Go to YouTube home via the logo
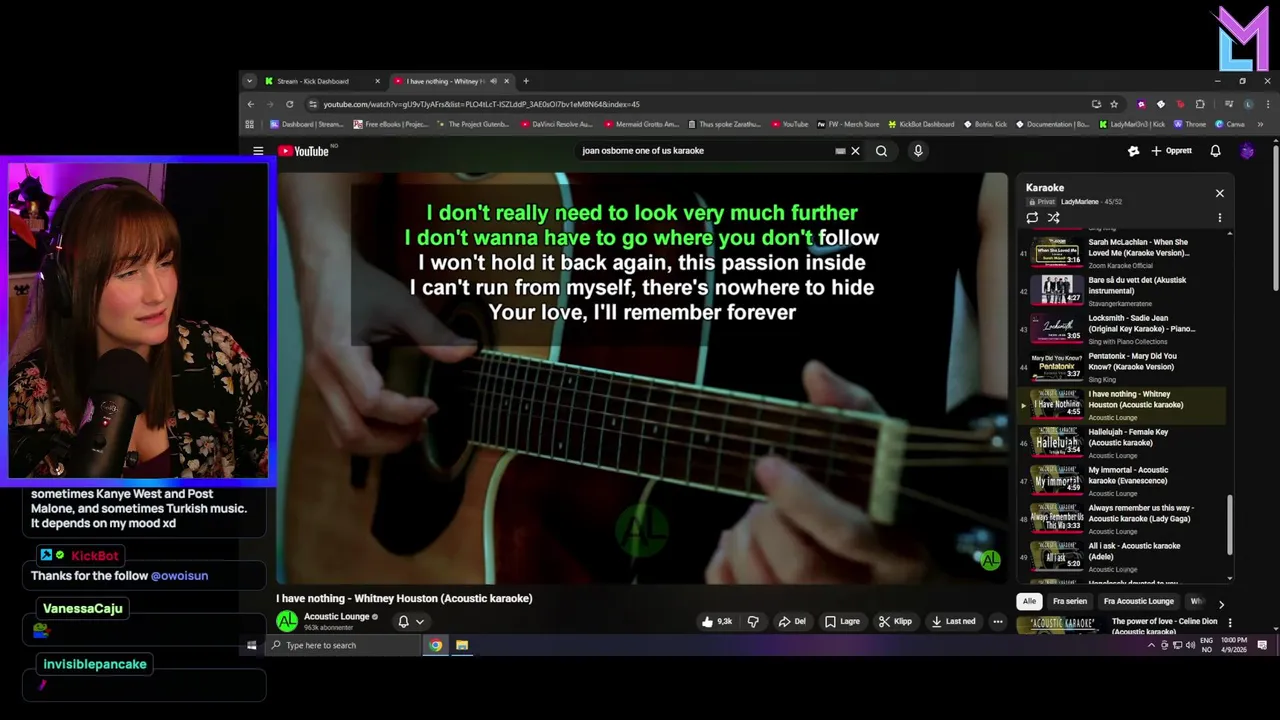The image size is (1280, 720). click(x=303, y=151)
